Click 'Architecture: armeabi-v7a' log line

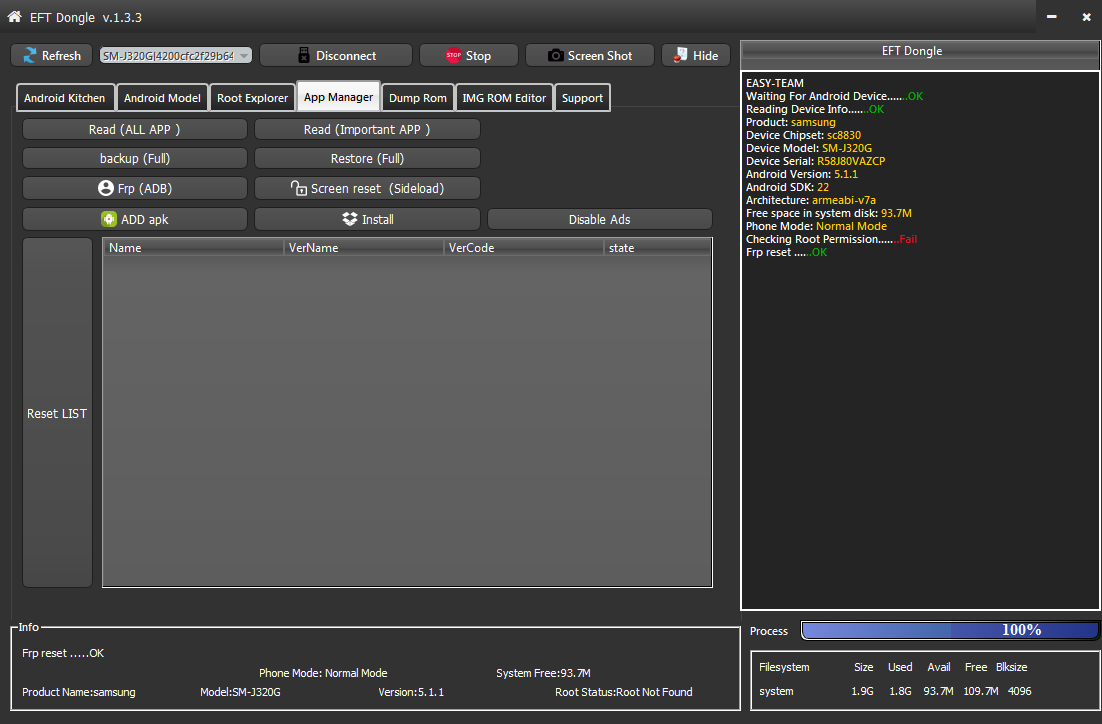pyautogui.click(x=810, y=200)
